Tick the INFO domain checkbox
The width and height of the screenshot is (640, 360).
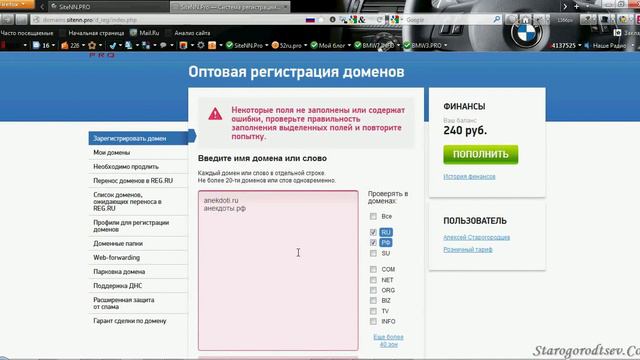coord(373,322)
